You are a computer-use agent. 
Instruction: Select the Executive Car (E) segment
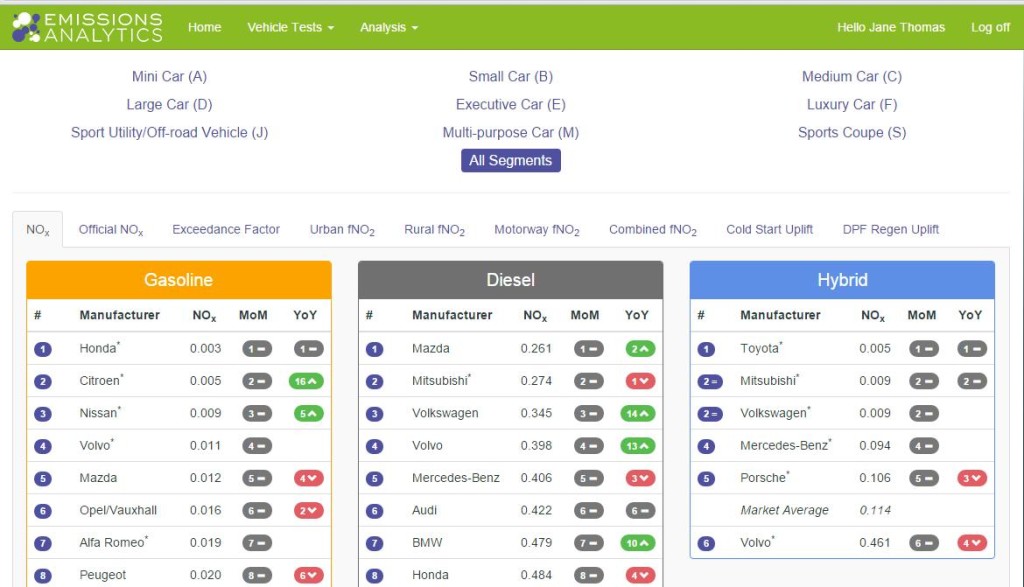(x=511, y=104)
